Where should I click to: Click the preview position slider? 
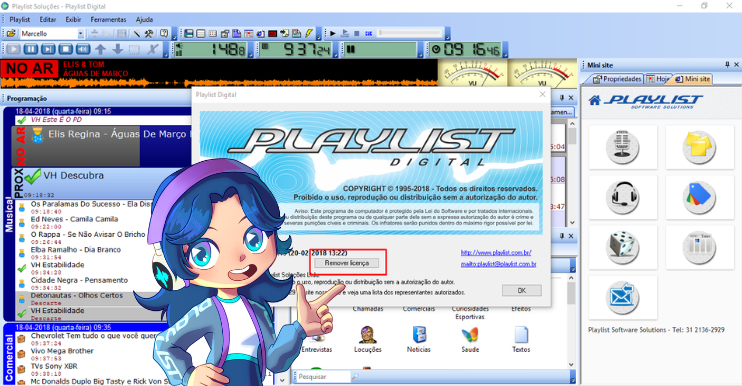click(x=410, y=34)
